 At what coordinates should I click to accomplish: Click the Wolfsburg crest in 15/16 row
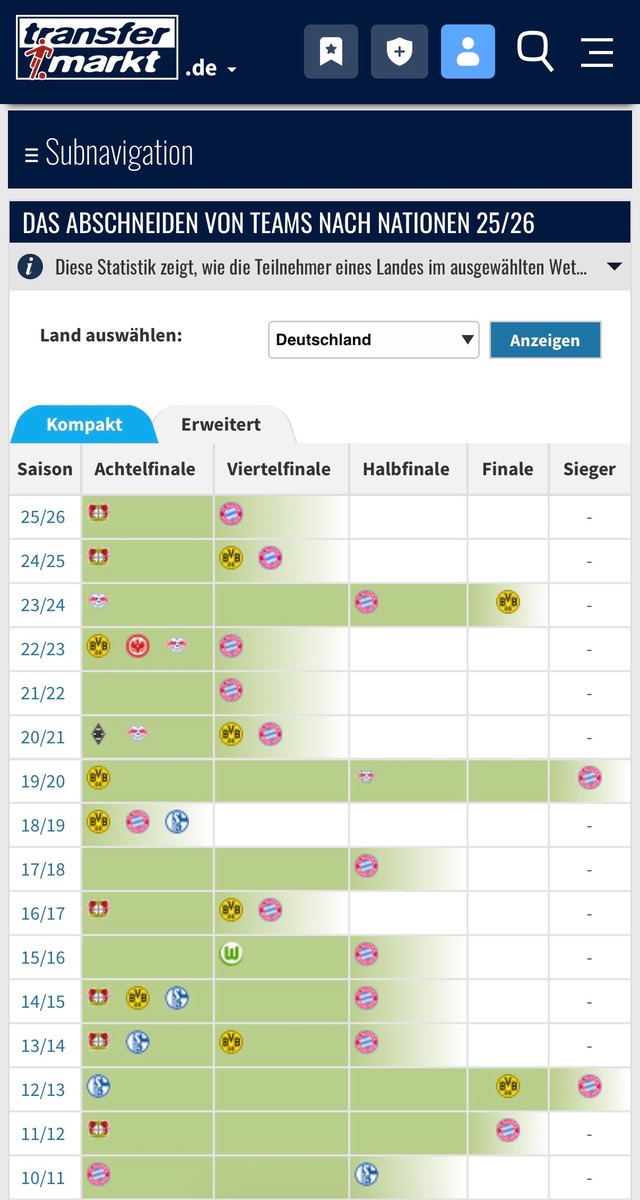coord(231,954)
